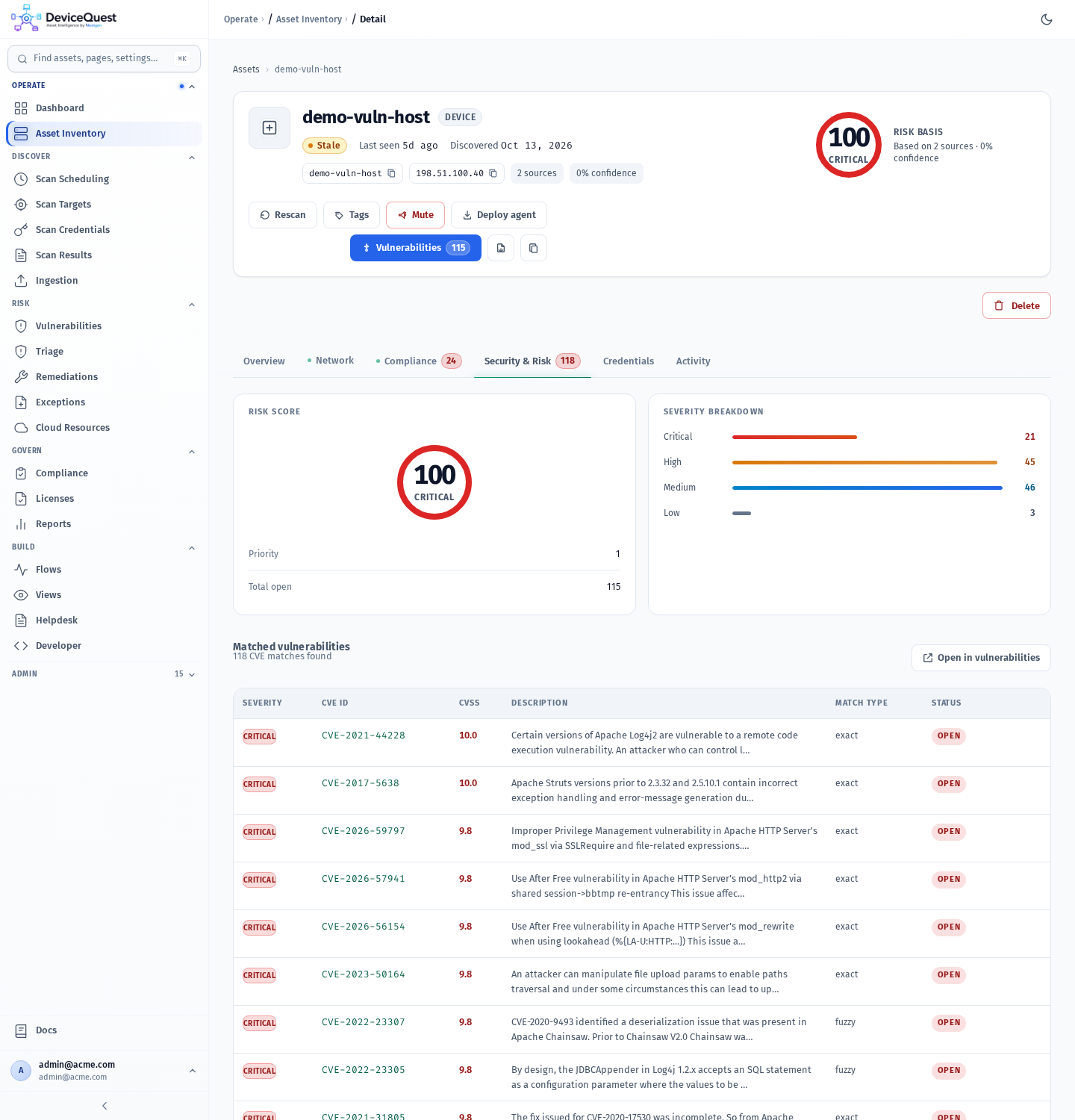Click the Rescan button
Image resolution: width=1075 pixels, height=1120 pixels.
pyautogui.click(x=283, y=215)
